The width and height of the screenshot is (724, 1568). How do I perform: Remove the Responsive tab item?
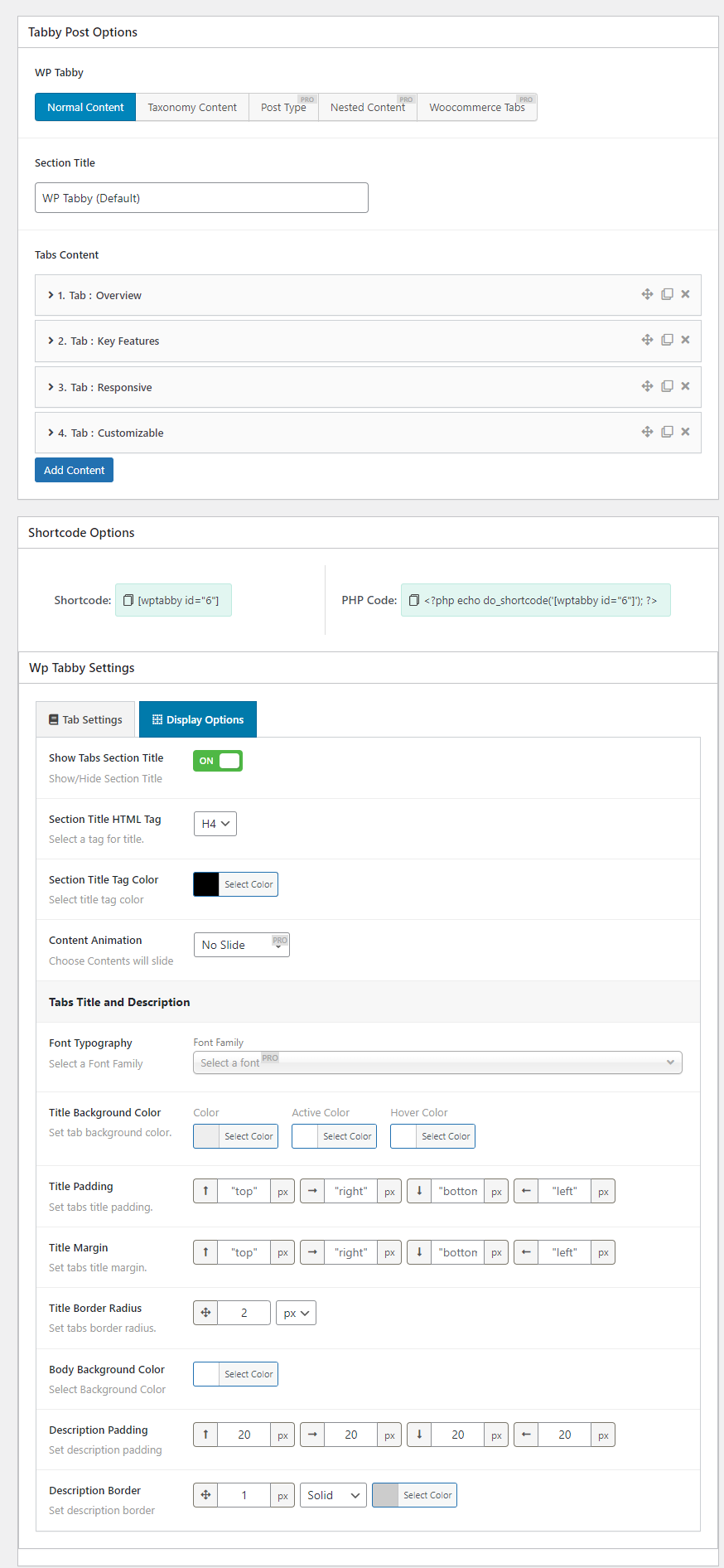pos(685,386)
